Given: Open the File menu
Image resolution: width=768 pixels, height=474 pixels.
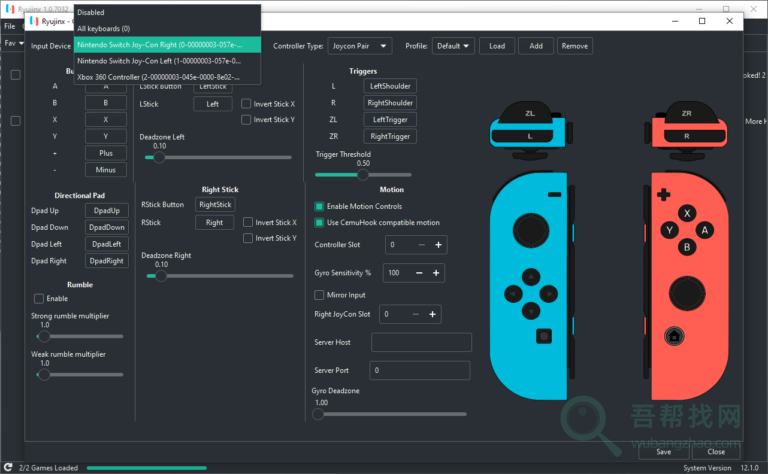Looking at the screenshot, I should (9, 25).
